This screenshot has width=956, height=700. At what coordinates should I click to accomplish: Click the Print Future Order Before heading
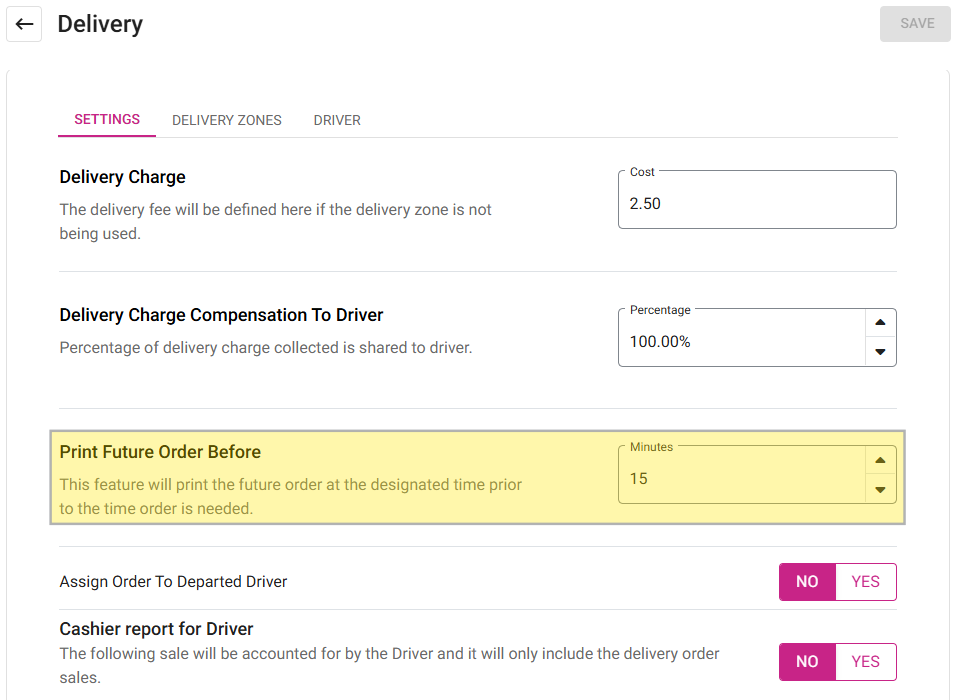click(160, 452)
